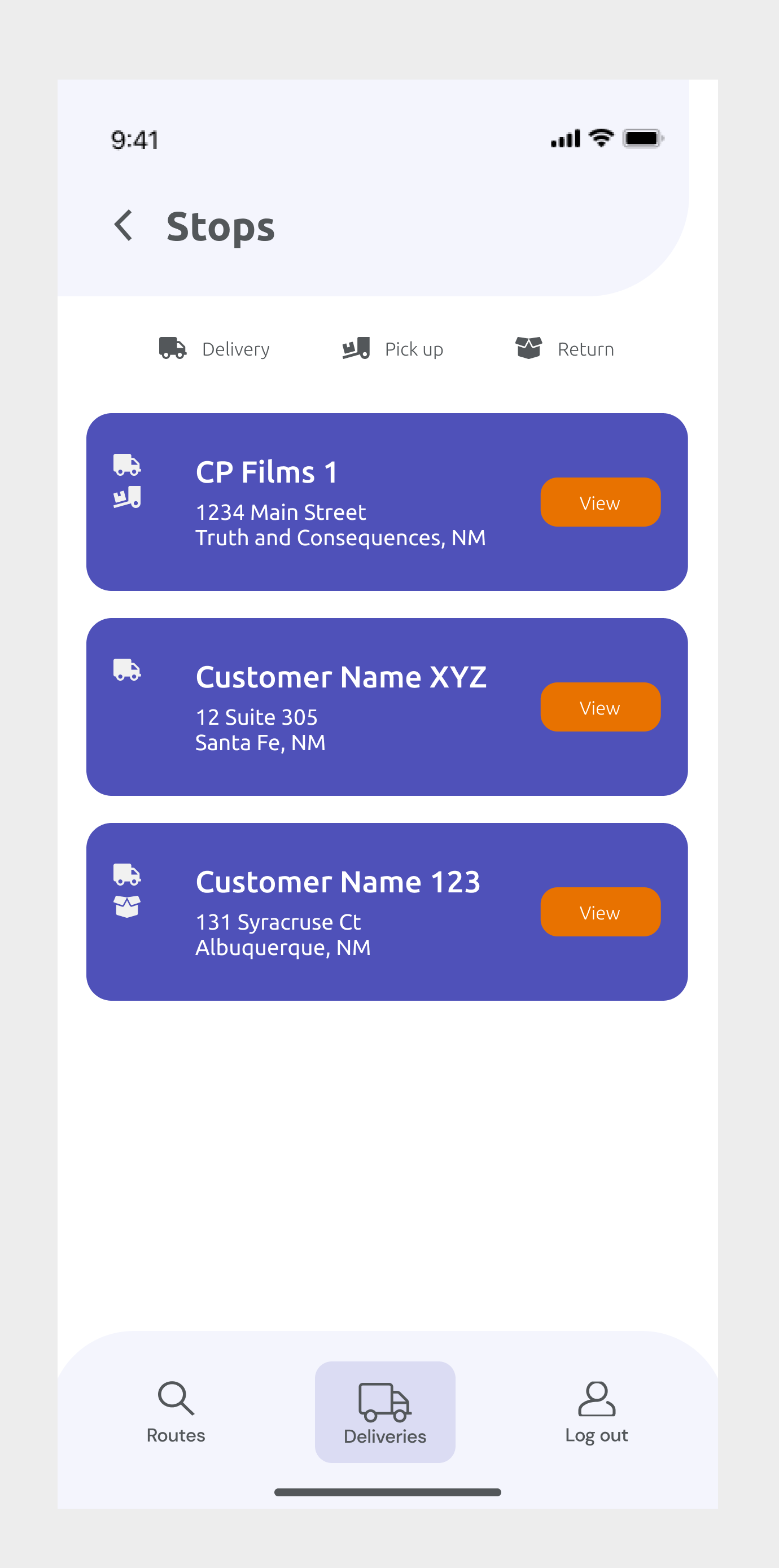Open the Routes tab with magnifier icon
Screen dimensions: 779x1568
click(176, 1412)
